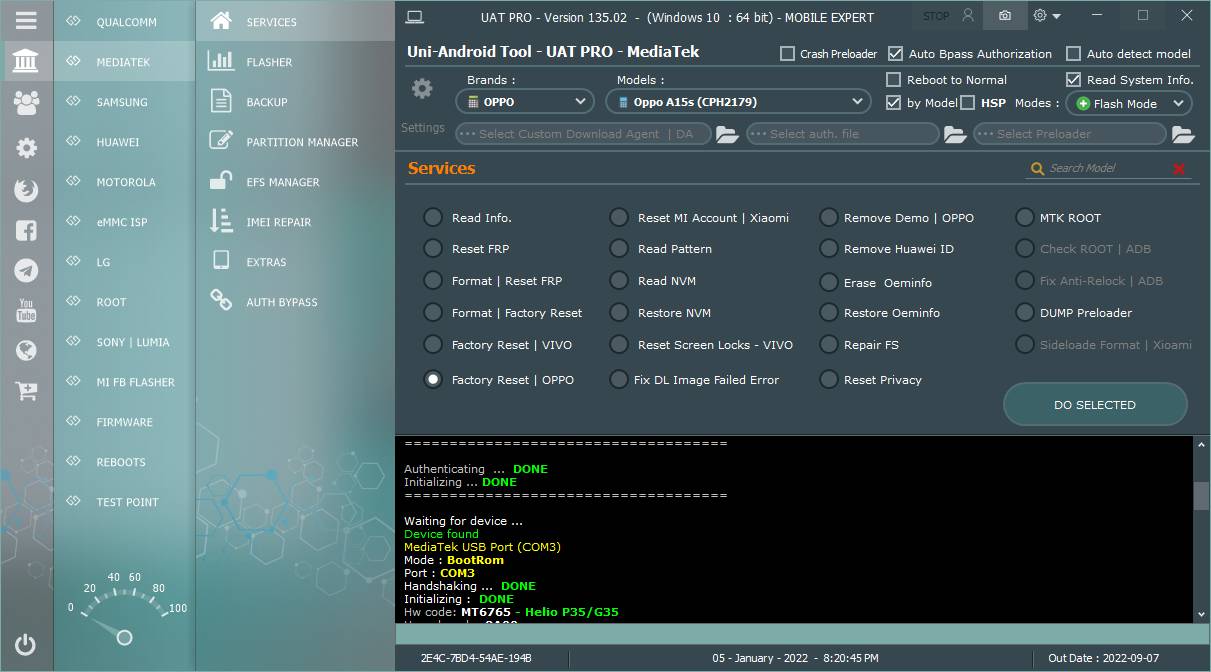Select Format | Factory Reset option
Viewport: 1211px width, 672px height.
click(x=433, y=313)
